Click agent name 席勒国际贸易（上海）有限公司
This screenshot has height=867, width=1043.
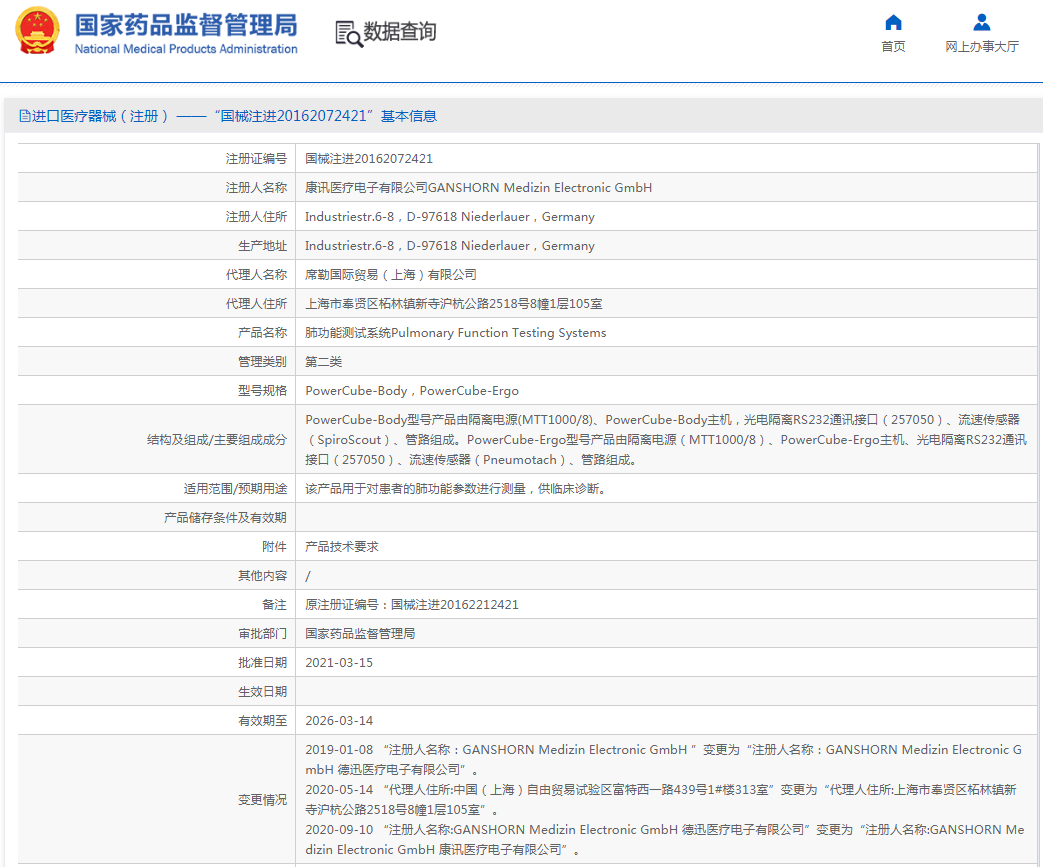coord(391,275)
